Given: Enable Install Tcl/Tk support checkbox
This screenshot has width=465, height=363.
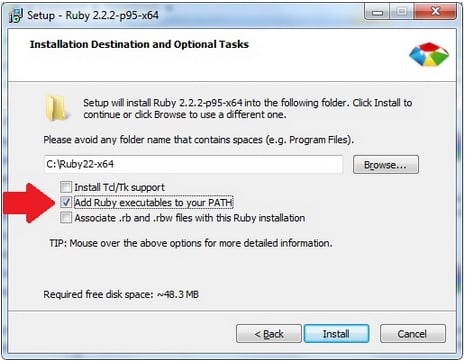Looking at the screenshot, I should (66, 187).
